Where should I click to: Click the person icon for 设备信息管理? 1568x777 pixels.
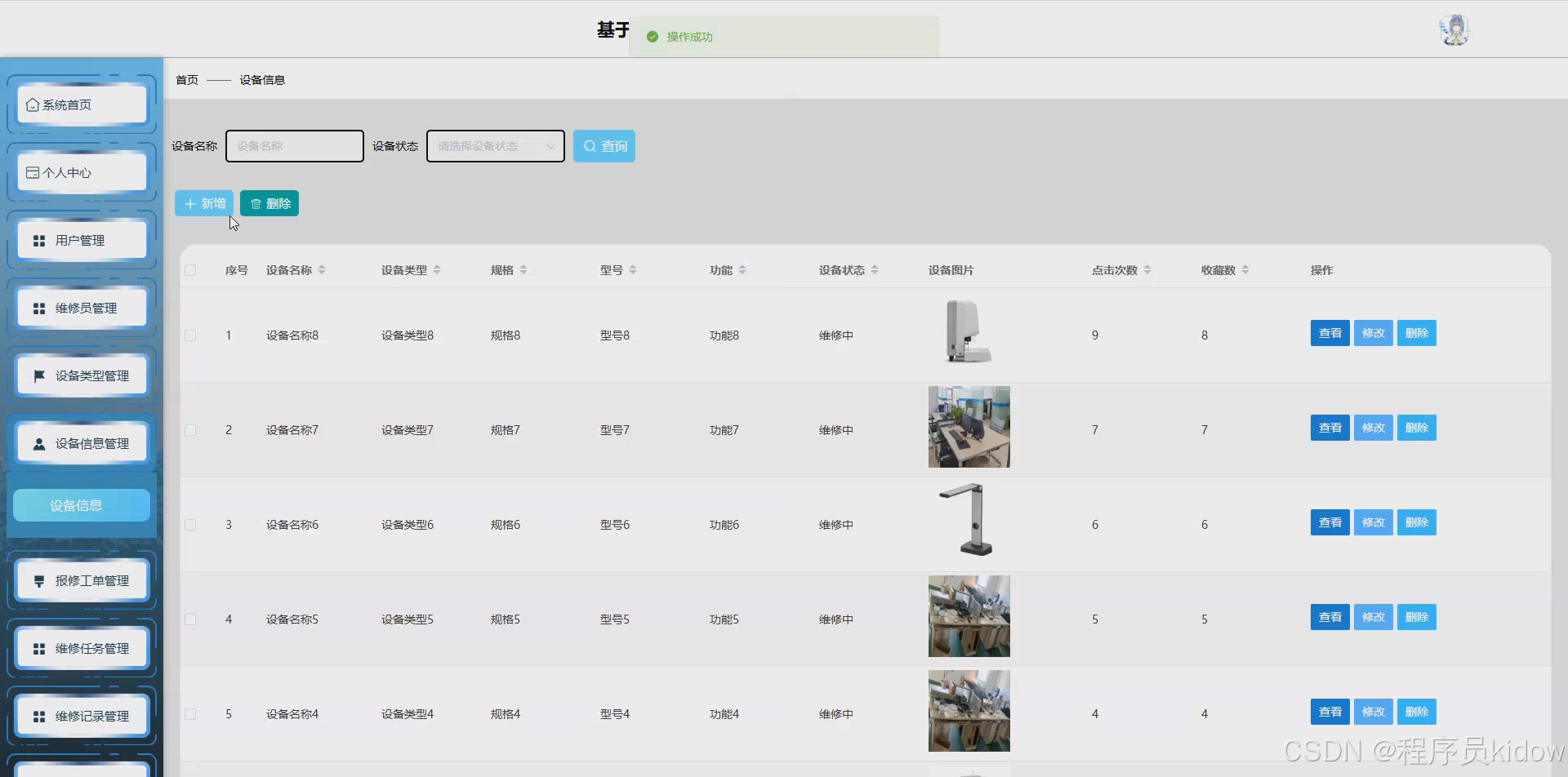38,442
